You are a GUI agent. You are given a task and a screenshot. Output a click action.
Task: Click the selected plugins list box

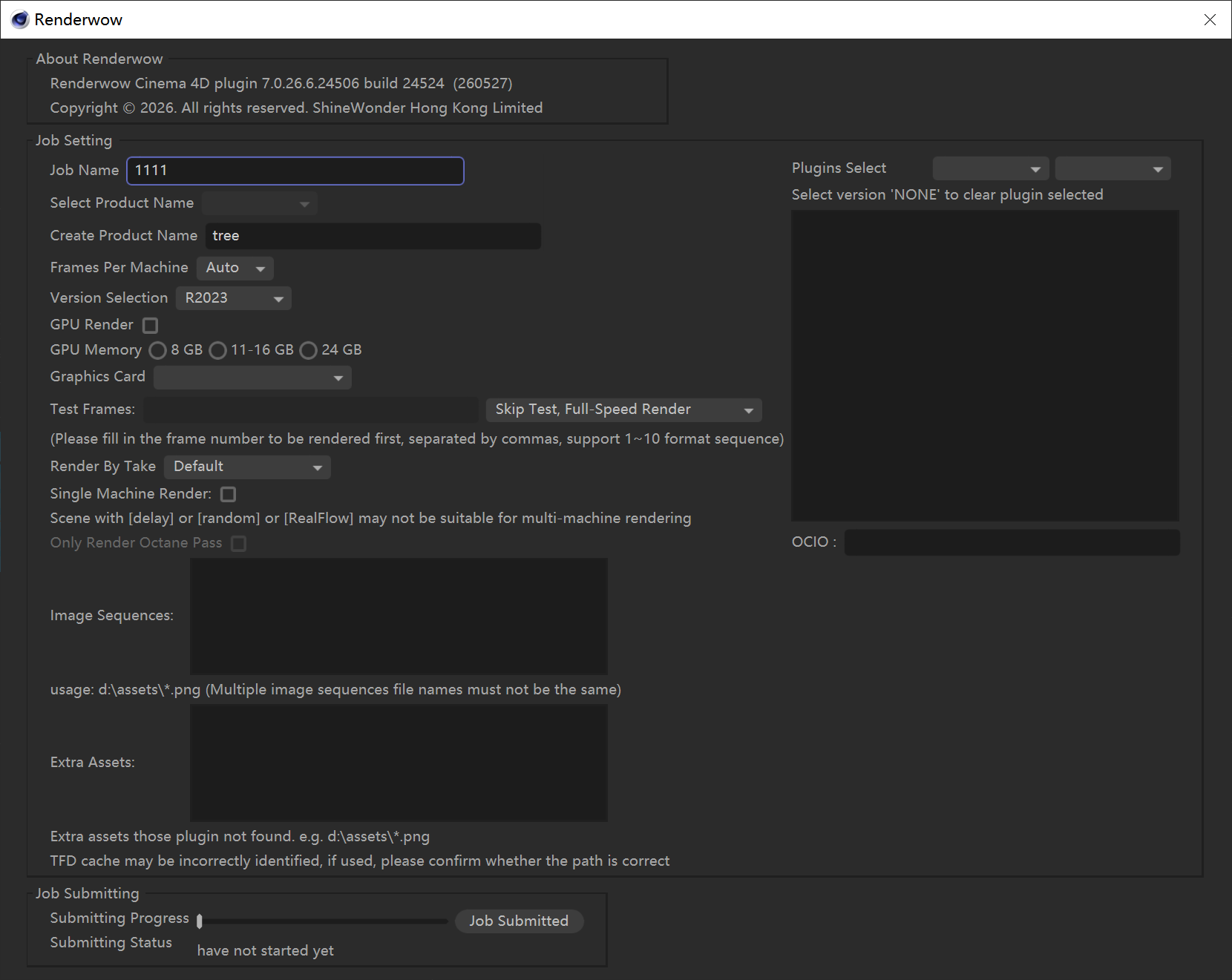pyautogui.click(x=986, y=366)
